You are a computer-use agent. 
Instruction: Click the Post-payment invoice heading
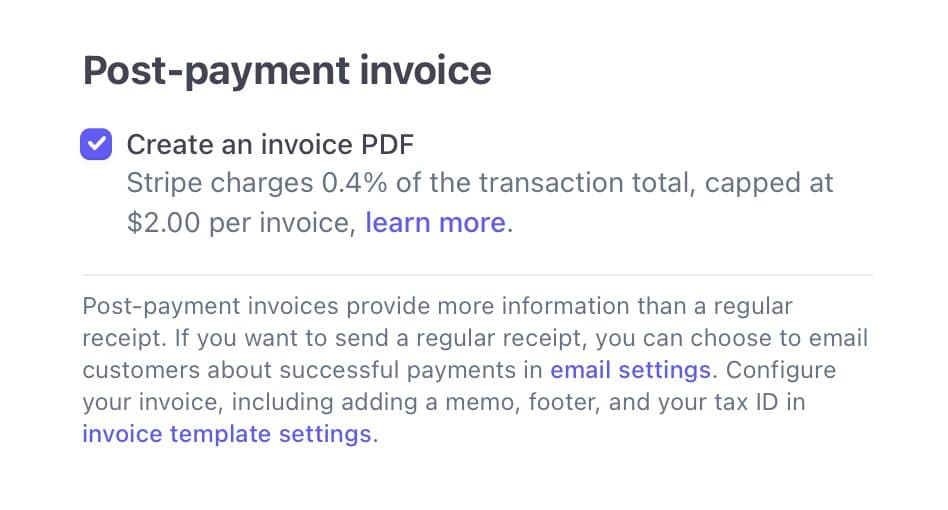pos(287,71)
